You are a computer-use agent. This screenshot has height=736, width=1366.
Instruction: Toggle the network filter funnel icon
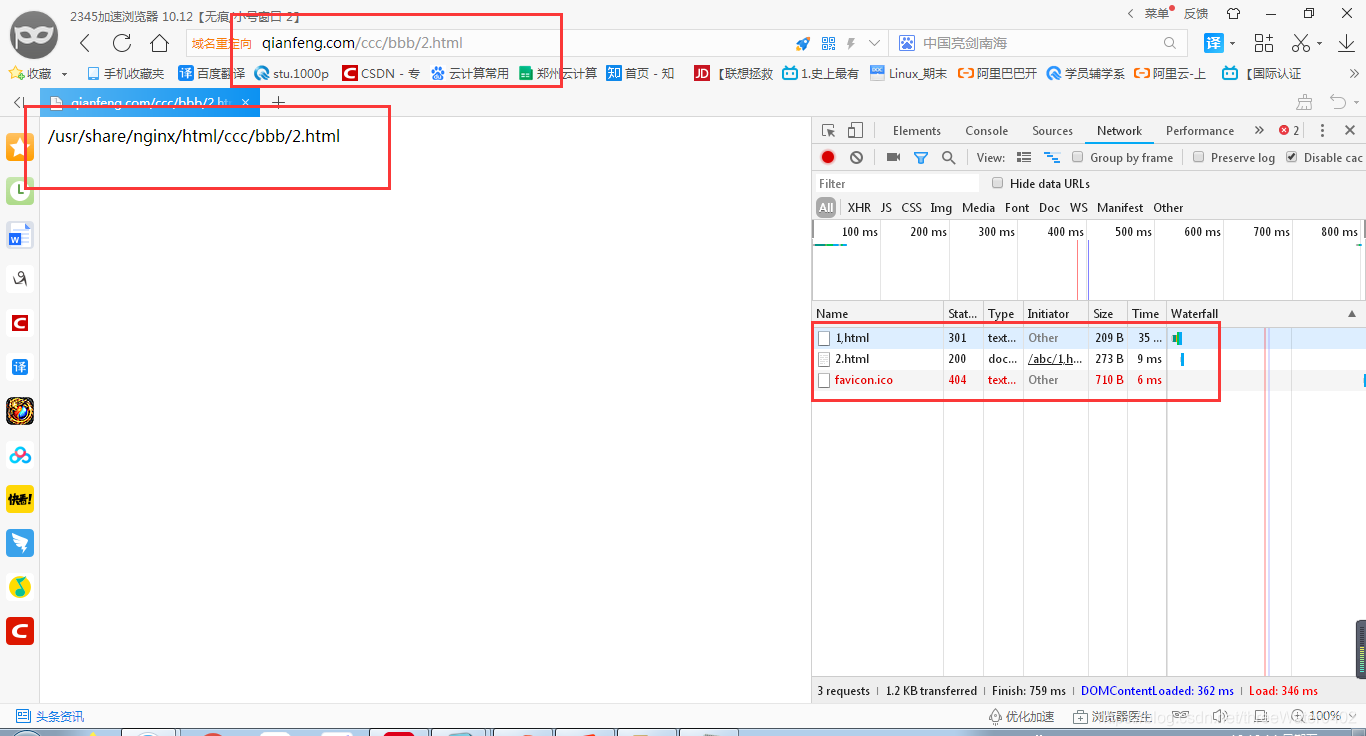click(921, 157)
